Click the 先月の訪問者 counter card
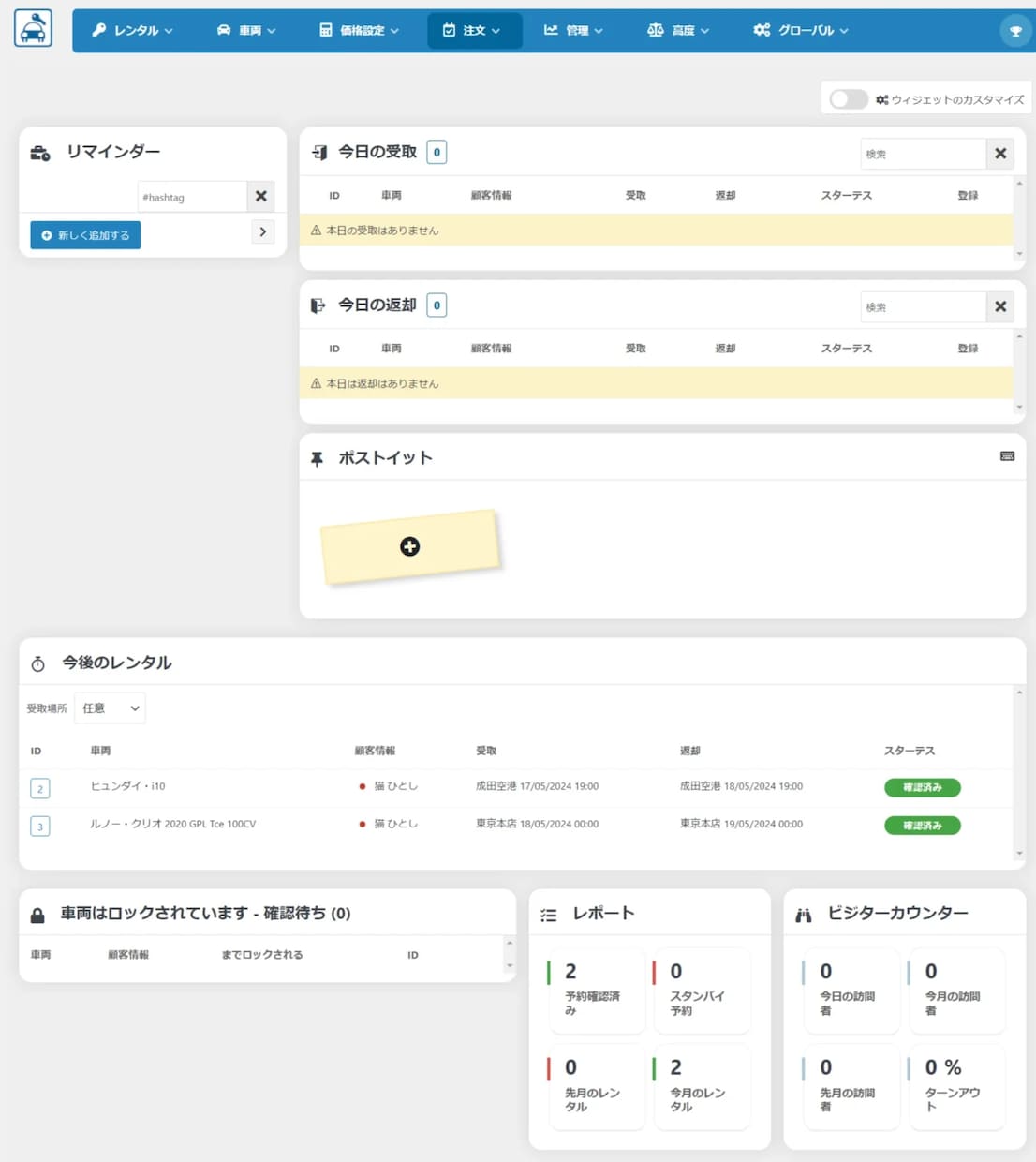The width and height of the screenshot is (1036, 1162). (851, 1086)
